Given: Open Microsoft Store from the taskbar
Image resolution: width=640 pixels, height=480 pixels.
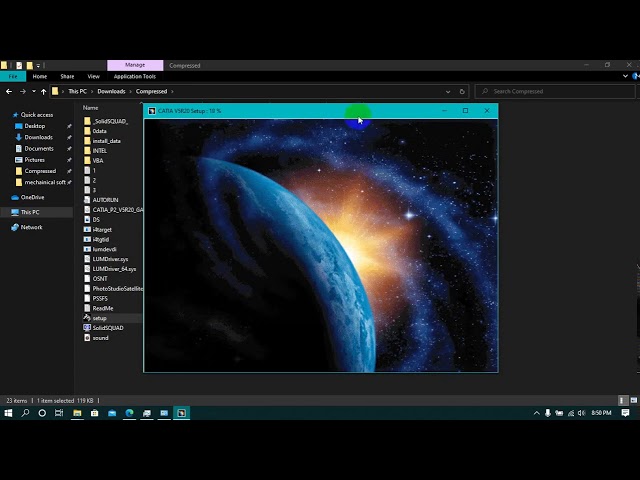Looking at the screenshot, I should [95, 413].
